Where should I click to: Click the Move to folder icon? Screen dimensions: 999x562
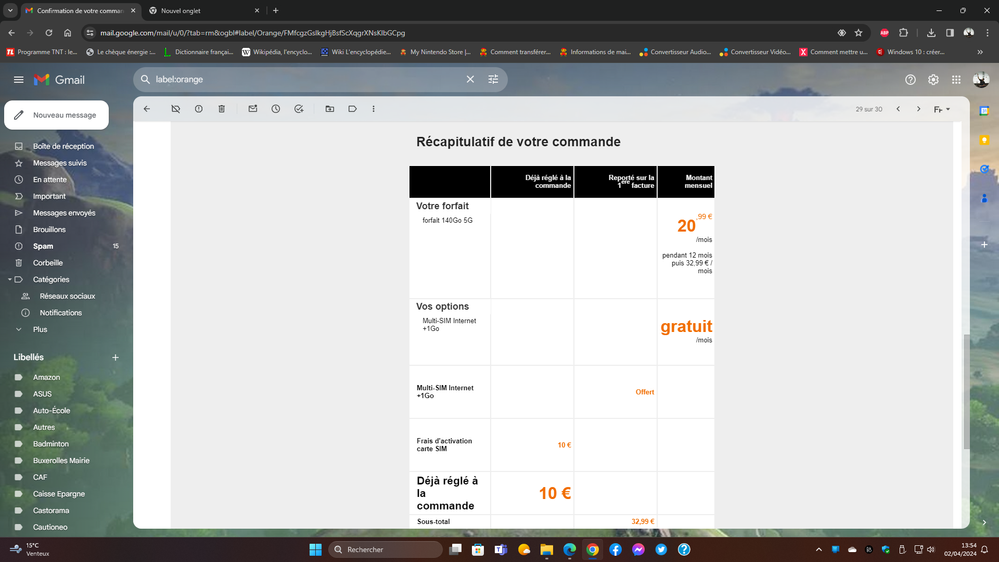click(330, 109)
